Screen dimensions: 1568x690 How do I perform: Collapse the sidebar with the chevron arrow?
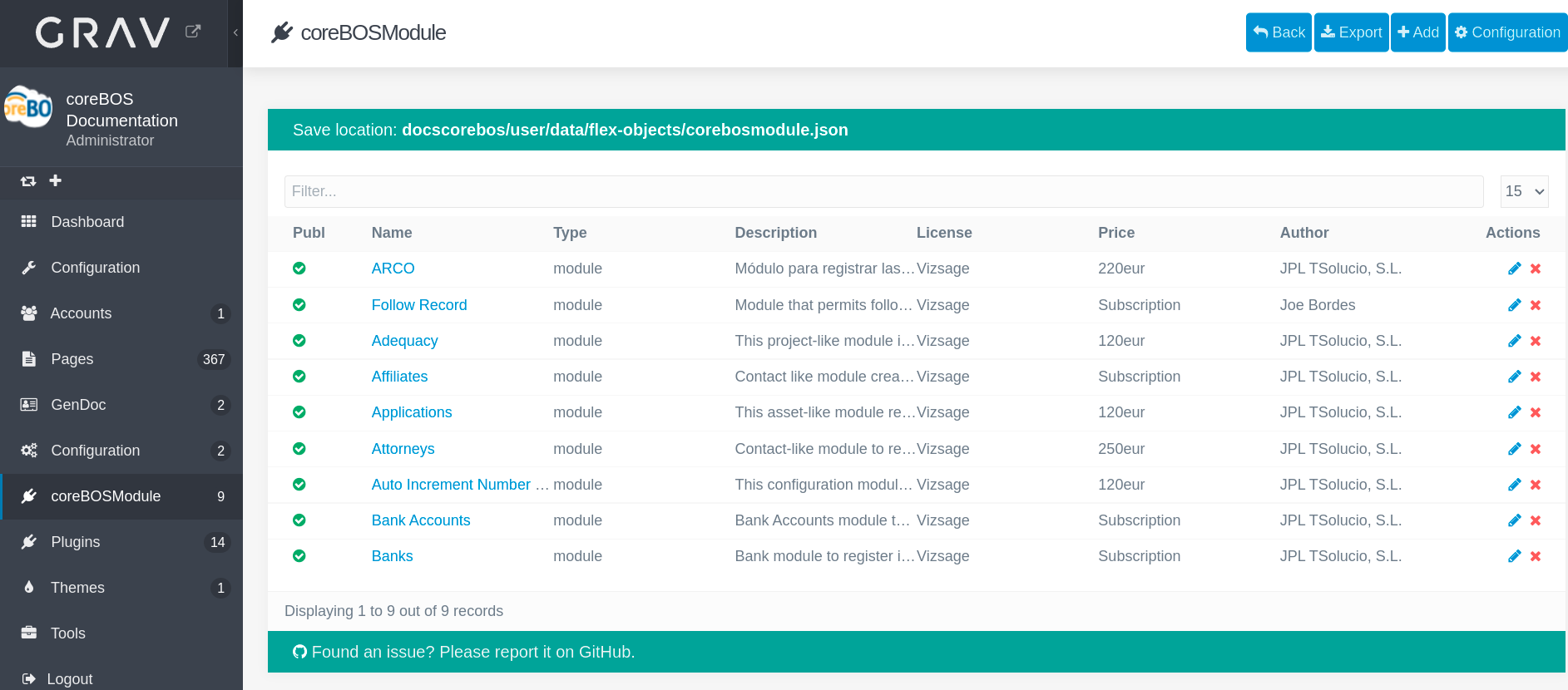pyautogui.click(x=235, y=32)
